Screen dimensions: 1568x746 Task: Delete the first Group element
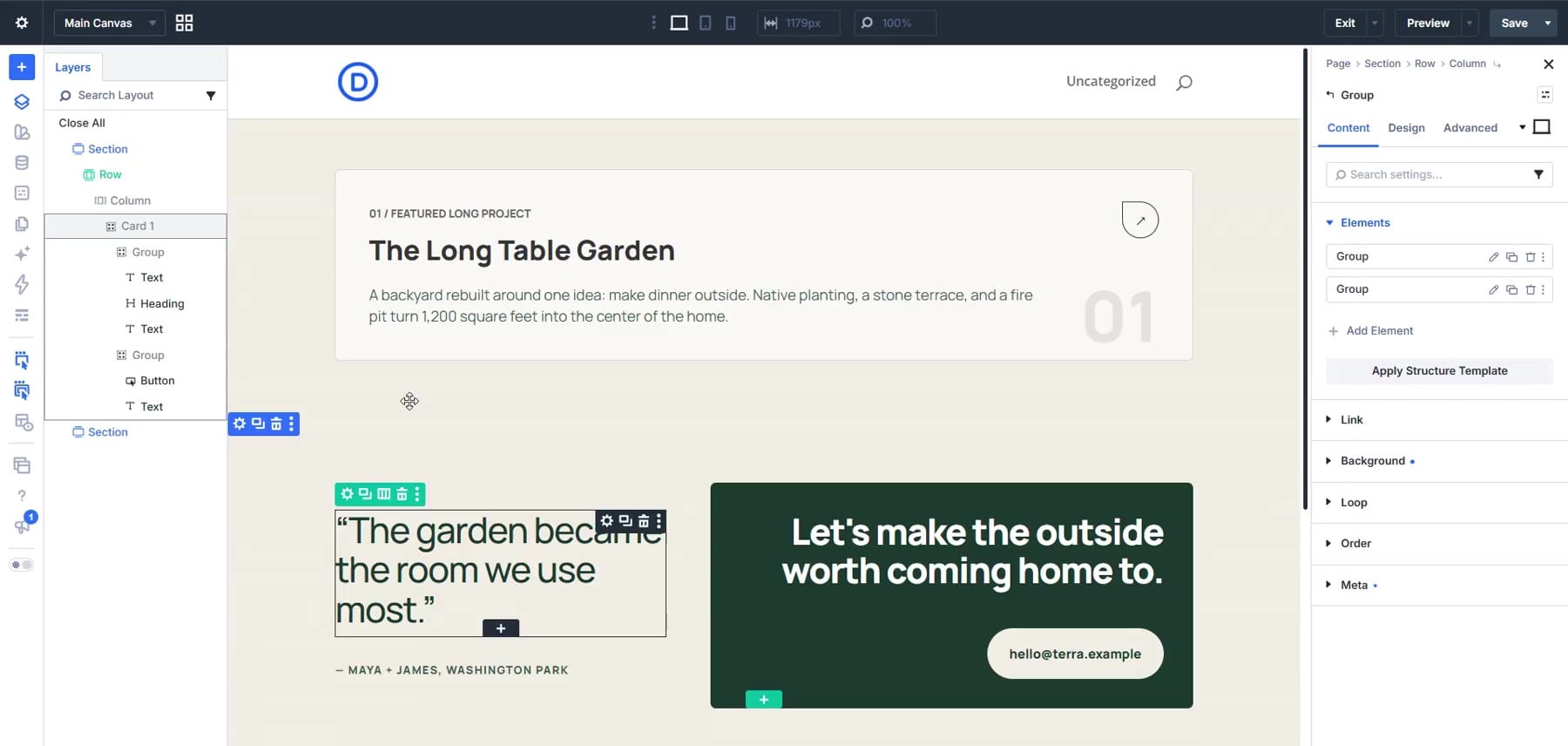click(x=1530, y=257)
